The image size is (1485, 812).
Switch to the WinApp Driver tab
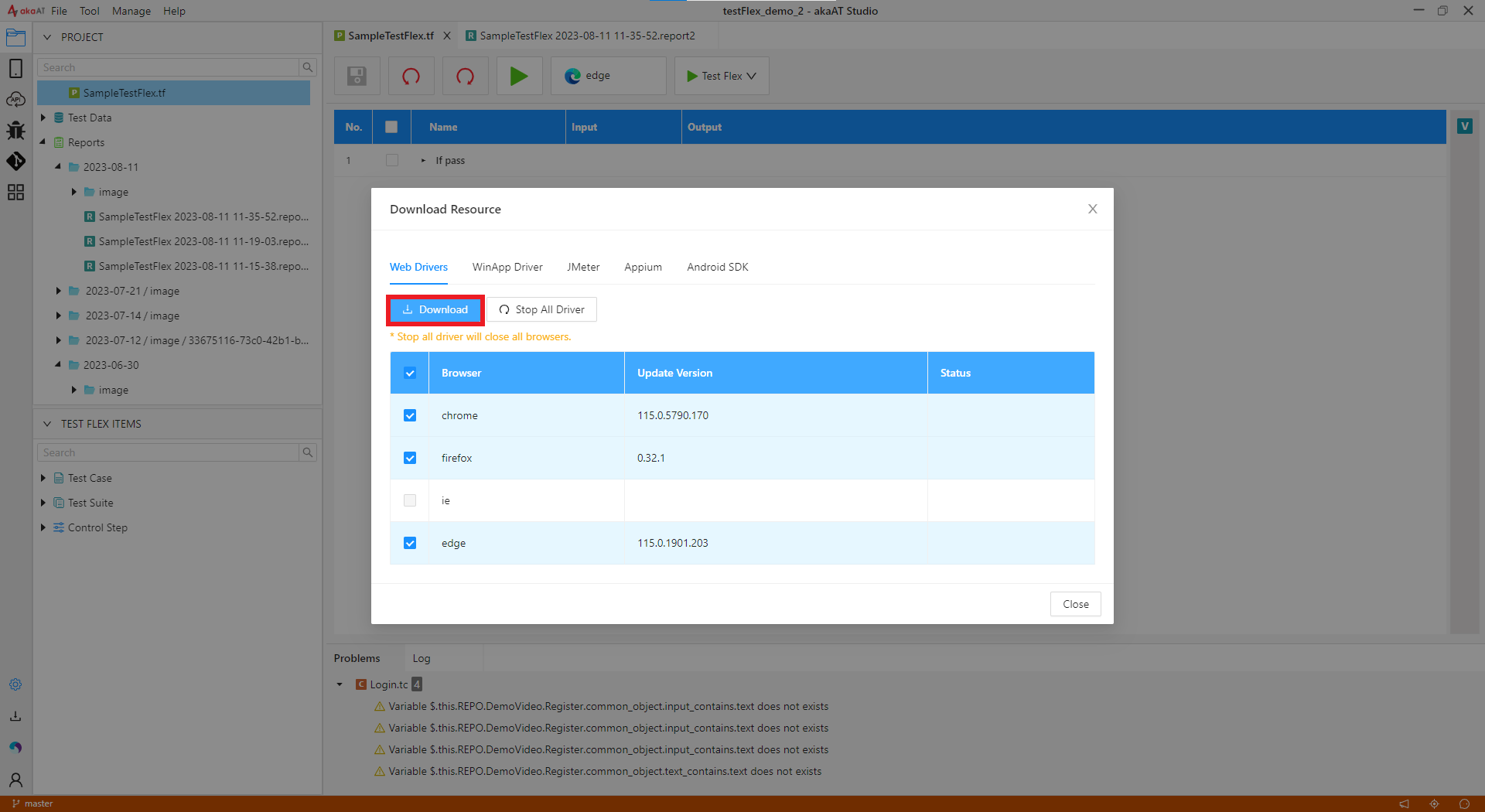[x=507, y=267]
